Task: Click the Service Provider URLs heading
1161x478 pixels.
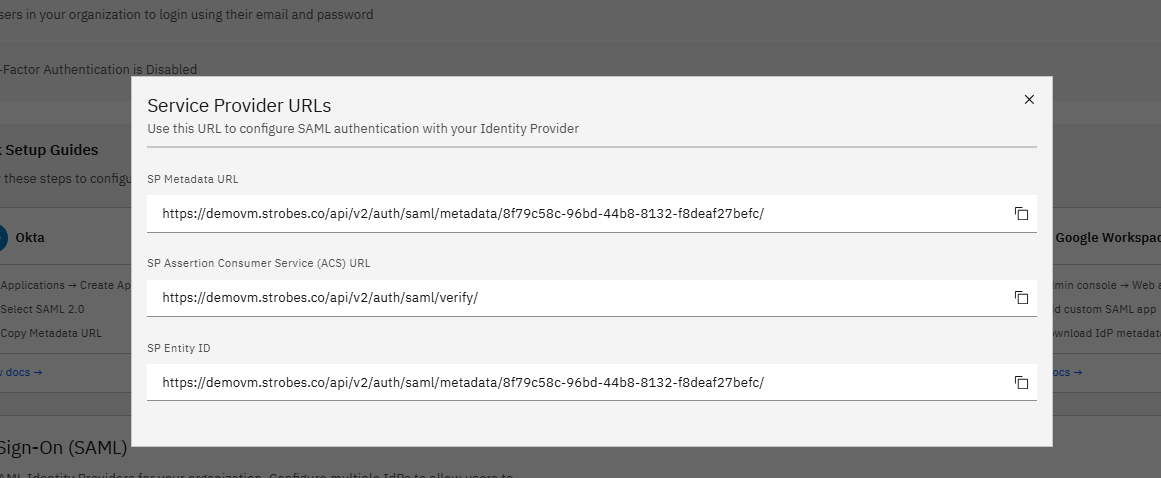Action: (239, 105)
